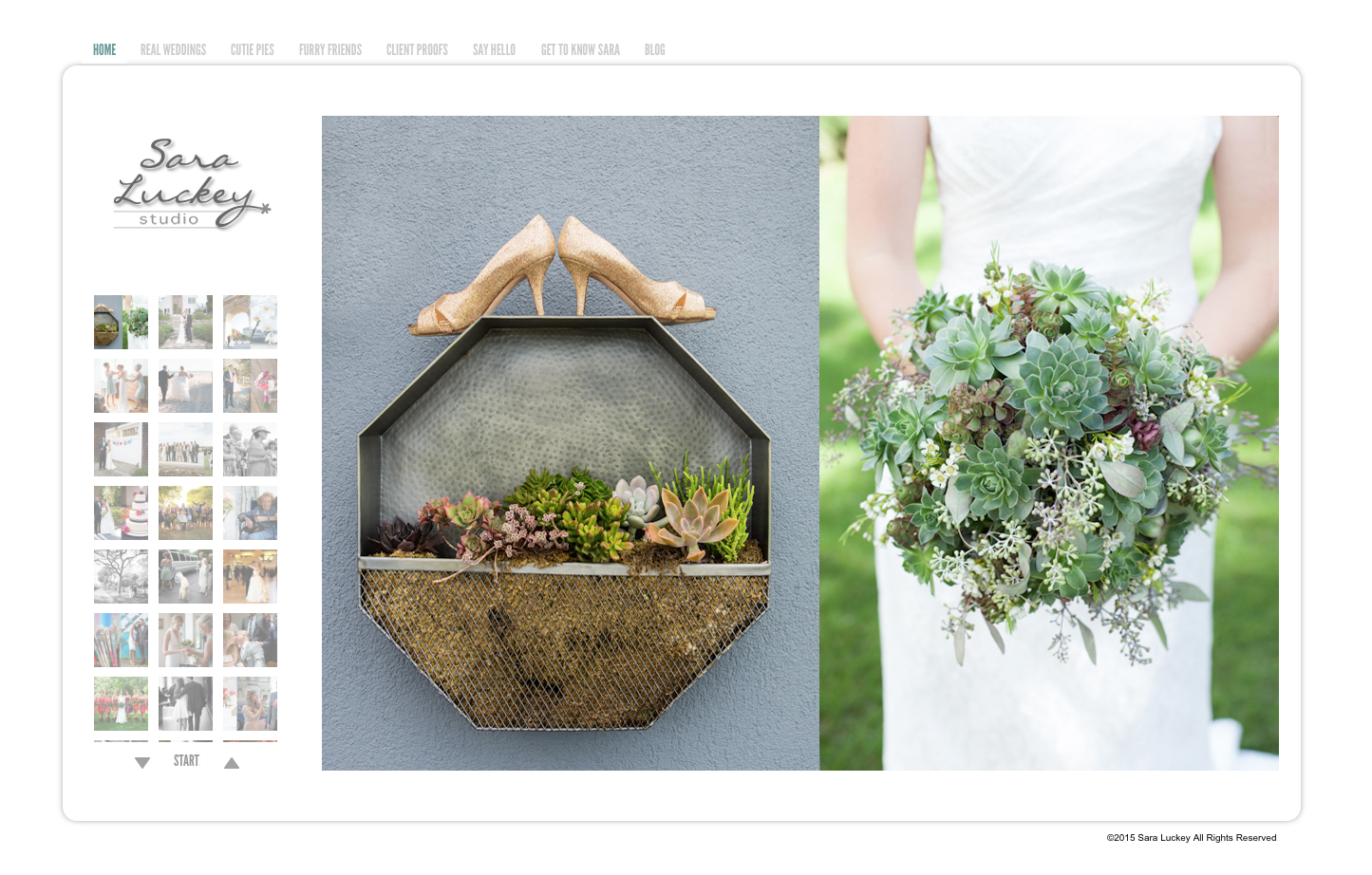
Task: Select thumbnail of couple before white house
Action: pos(185,322)
